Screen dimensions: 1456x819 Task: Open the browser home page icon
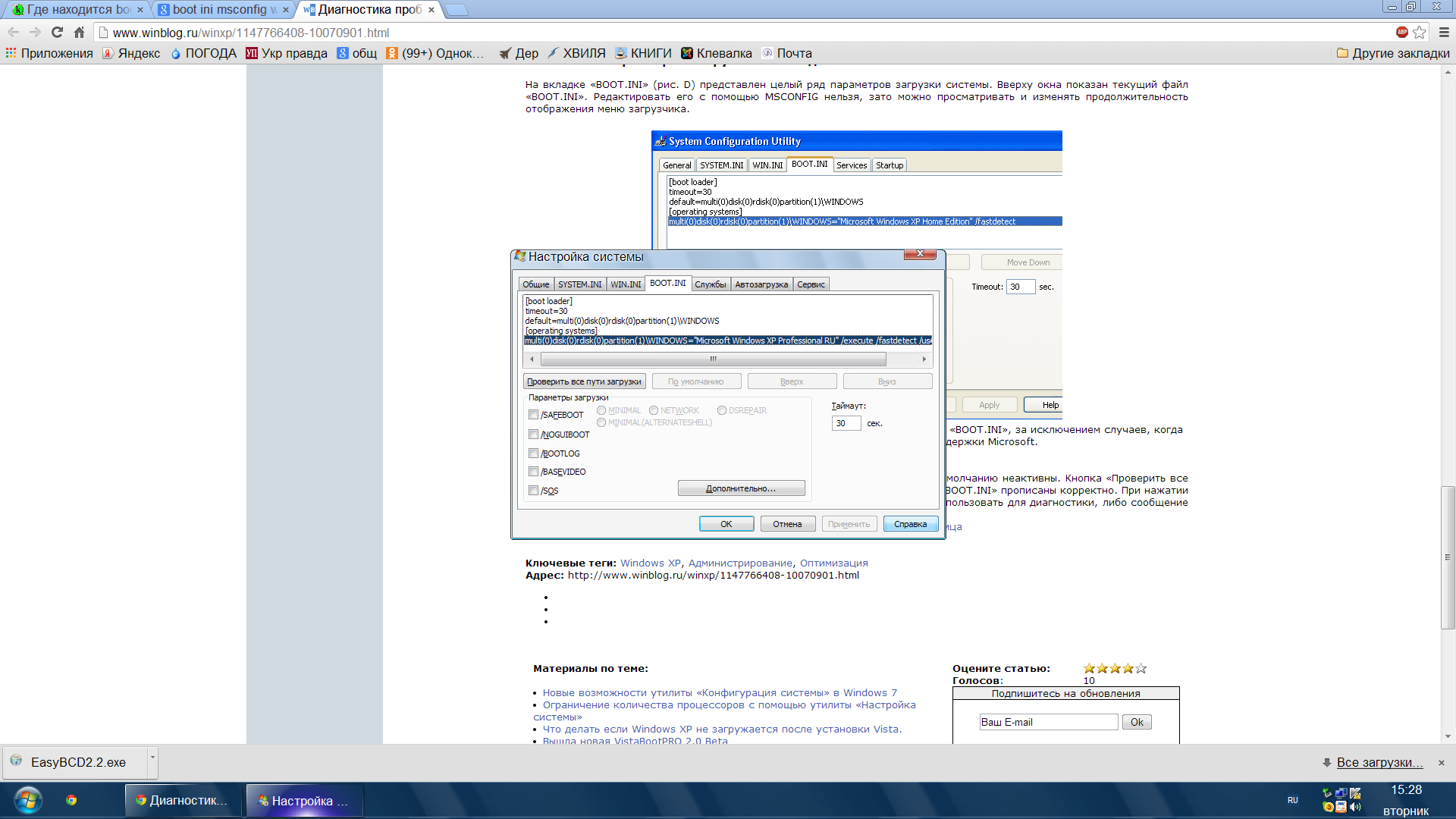[x=79, y=33]
